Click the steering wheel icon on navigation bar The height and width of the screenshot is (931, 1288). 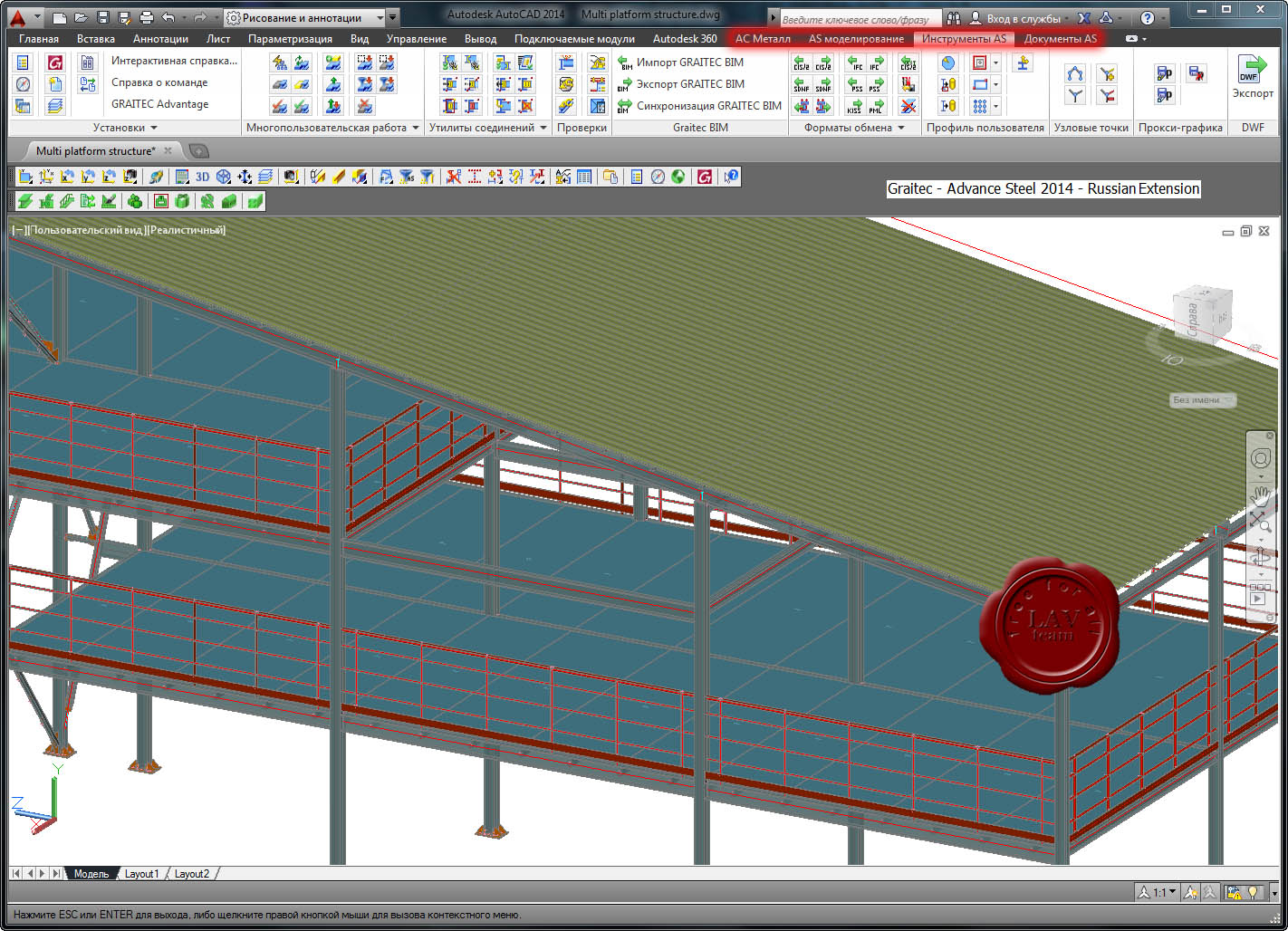tap(1260, 458)
